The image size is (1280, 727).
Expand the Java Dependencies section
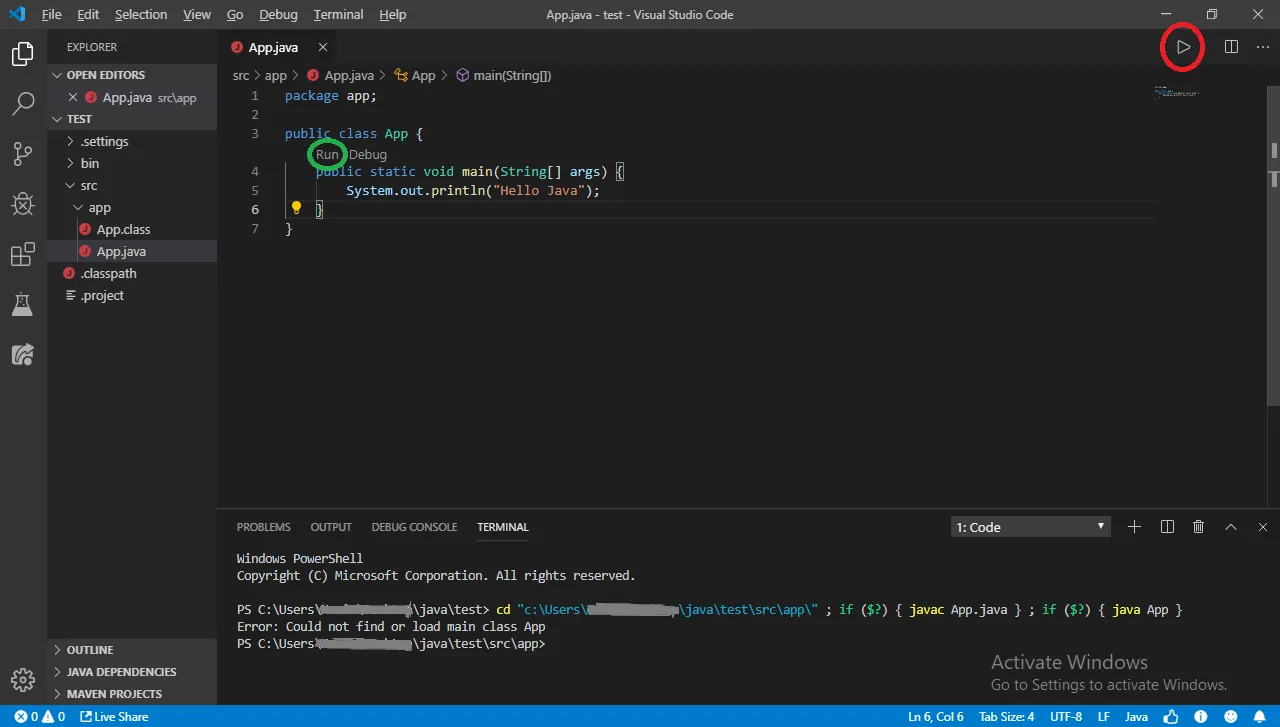tap(121, 672)
